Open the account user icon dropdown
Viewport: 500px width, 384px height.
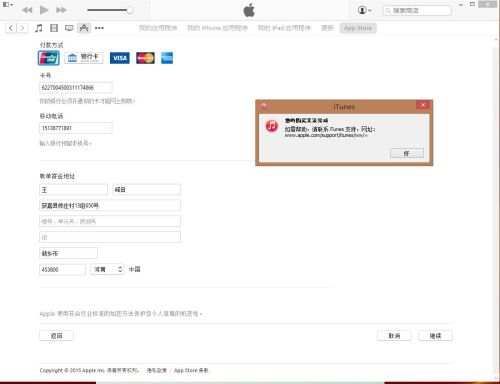[x=365, y=10]
